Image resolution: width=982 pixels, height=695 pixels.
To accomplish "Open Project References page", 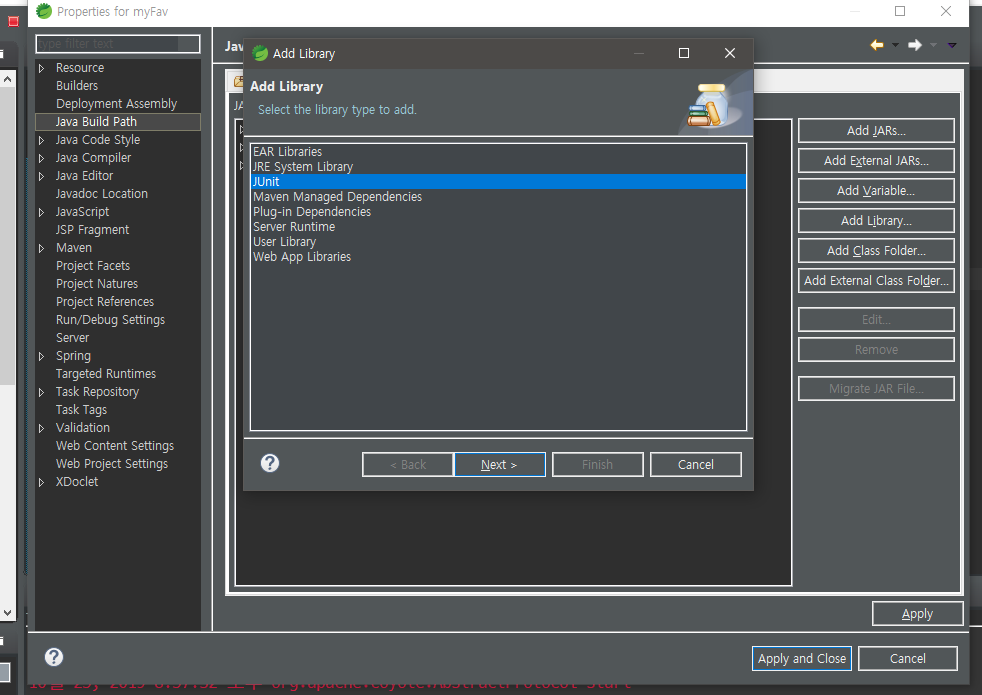I will tap(105, 302).
